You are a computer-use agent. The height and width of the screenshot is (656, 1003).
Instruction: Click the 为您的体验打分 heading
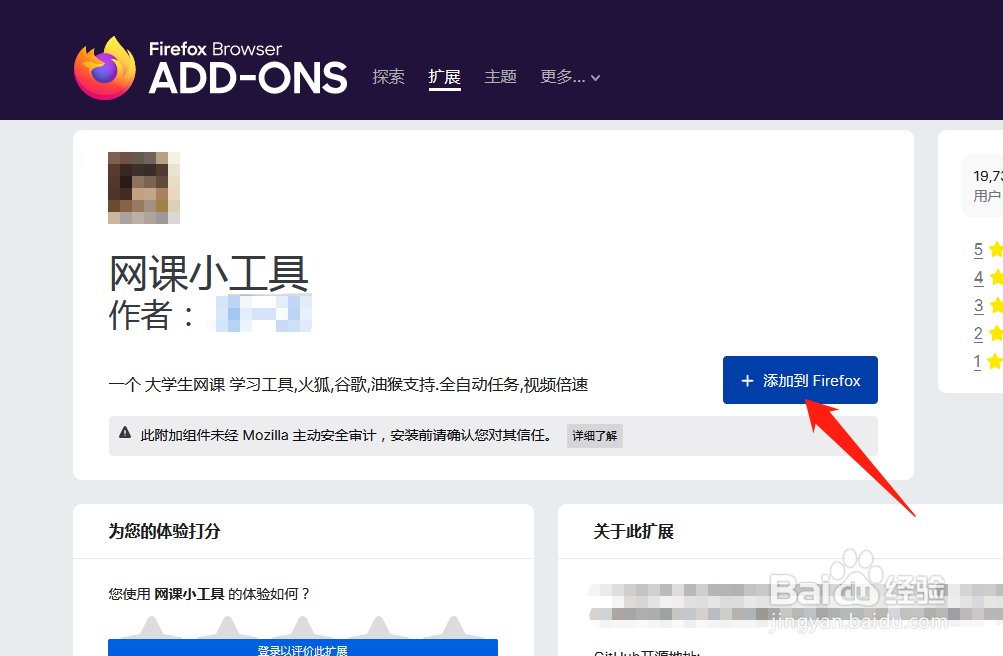(164, 531)
